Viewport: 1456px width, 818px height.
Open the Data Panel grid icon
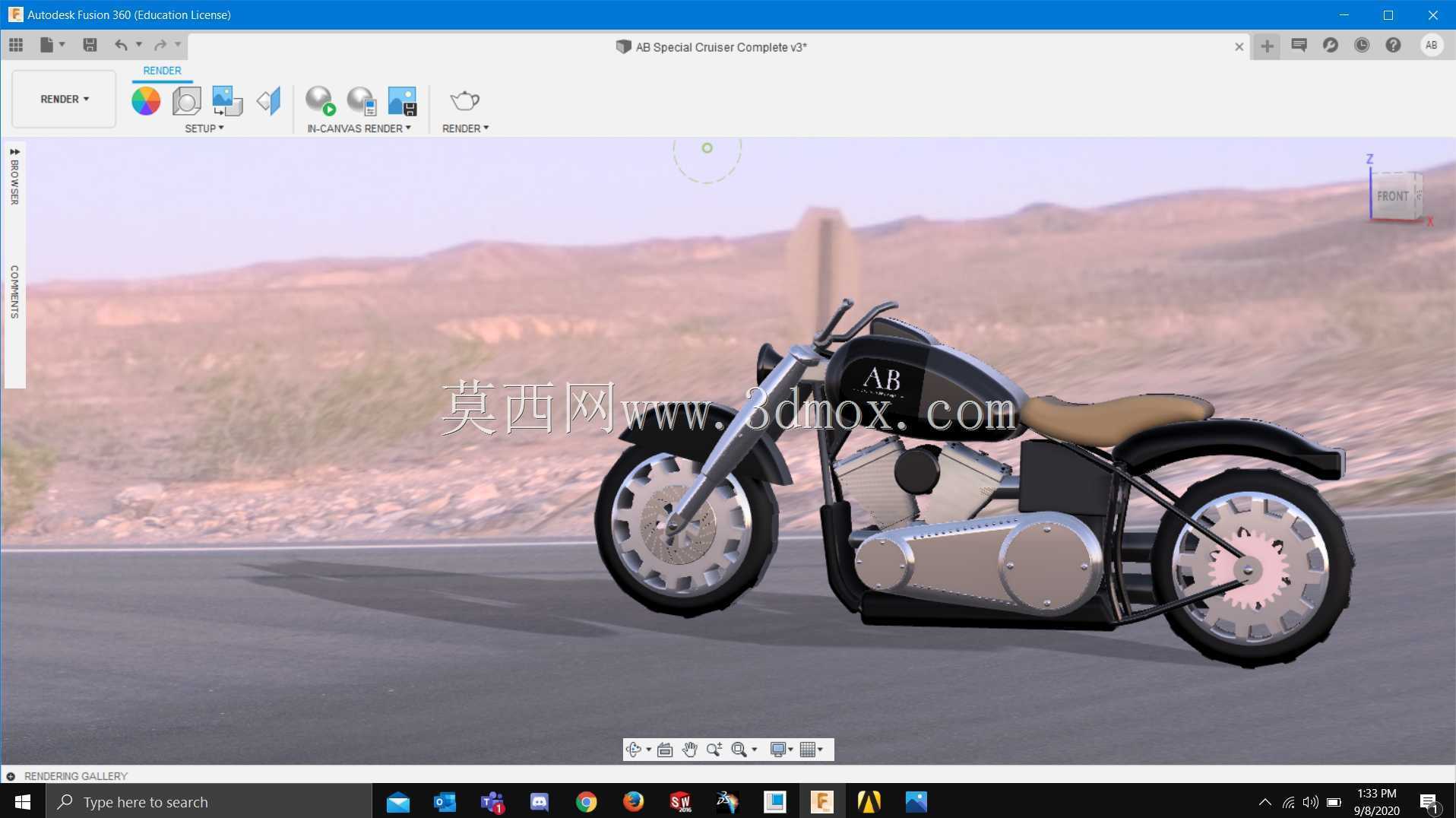tap(16, 45)
